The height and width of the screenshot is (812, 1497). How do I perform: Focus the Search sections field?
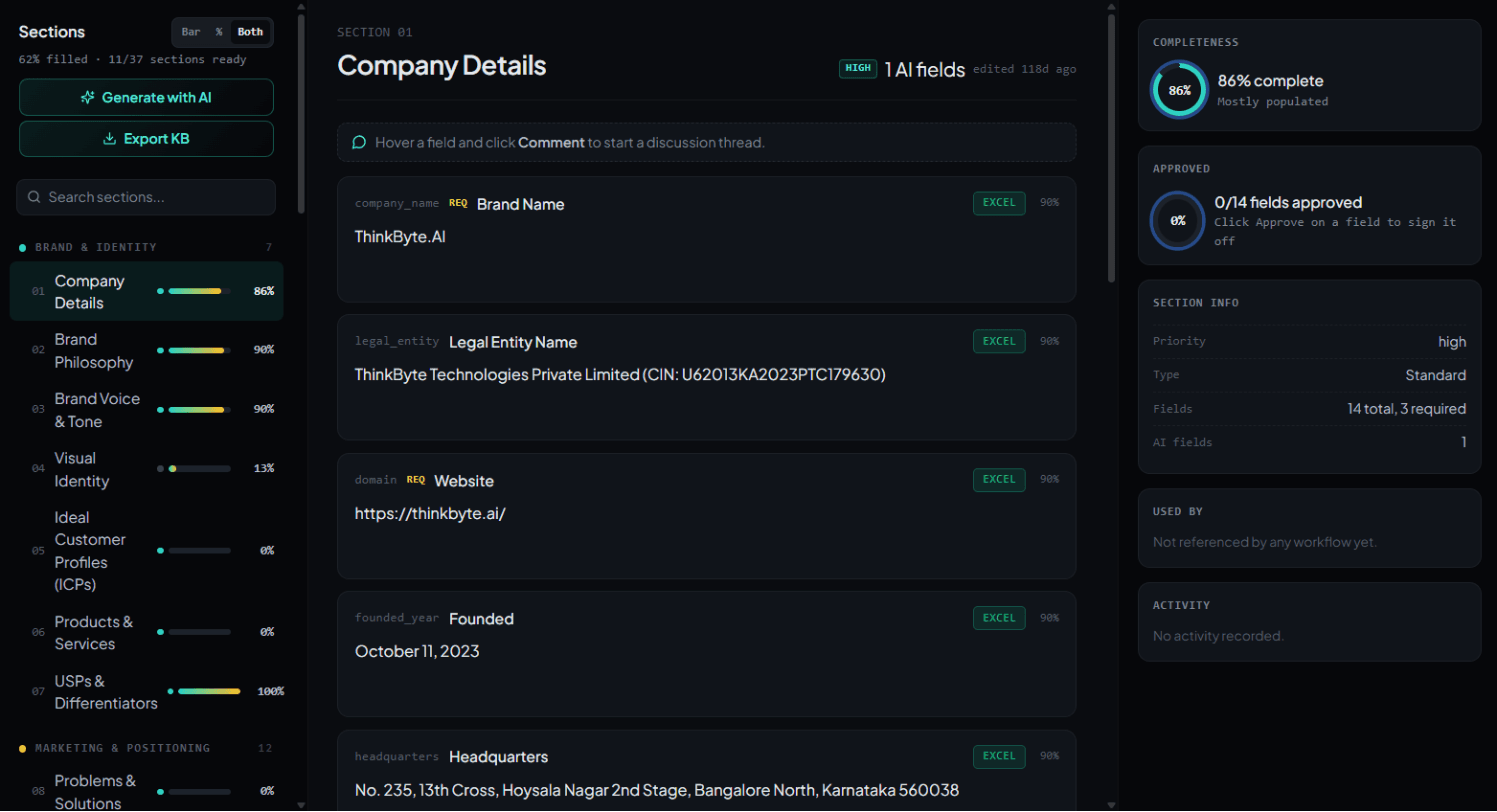[146, 197]
